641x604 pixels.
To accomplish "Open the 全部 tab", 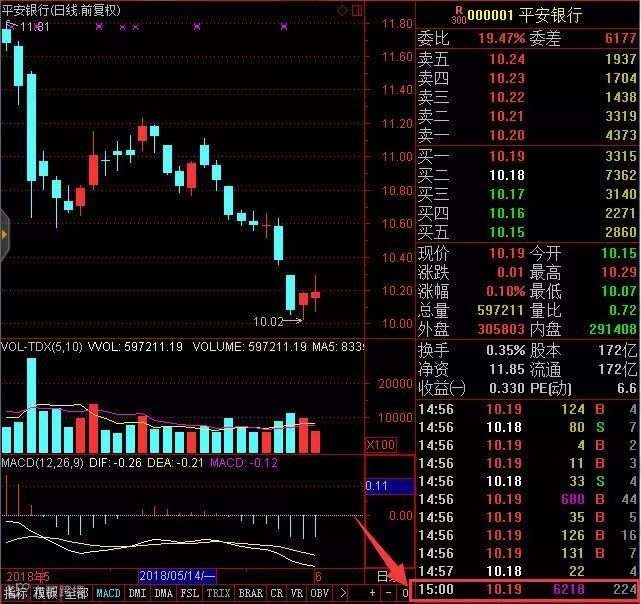I will point(76,593).
